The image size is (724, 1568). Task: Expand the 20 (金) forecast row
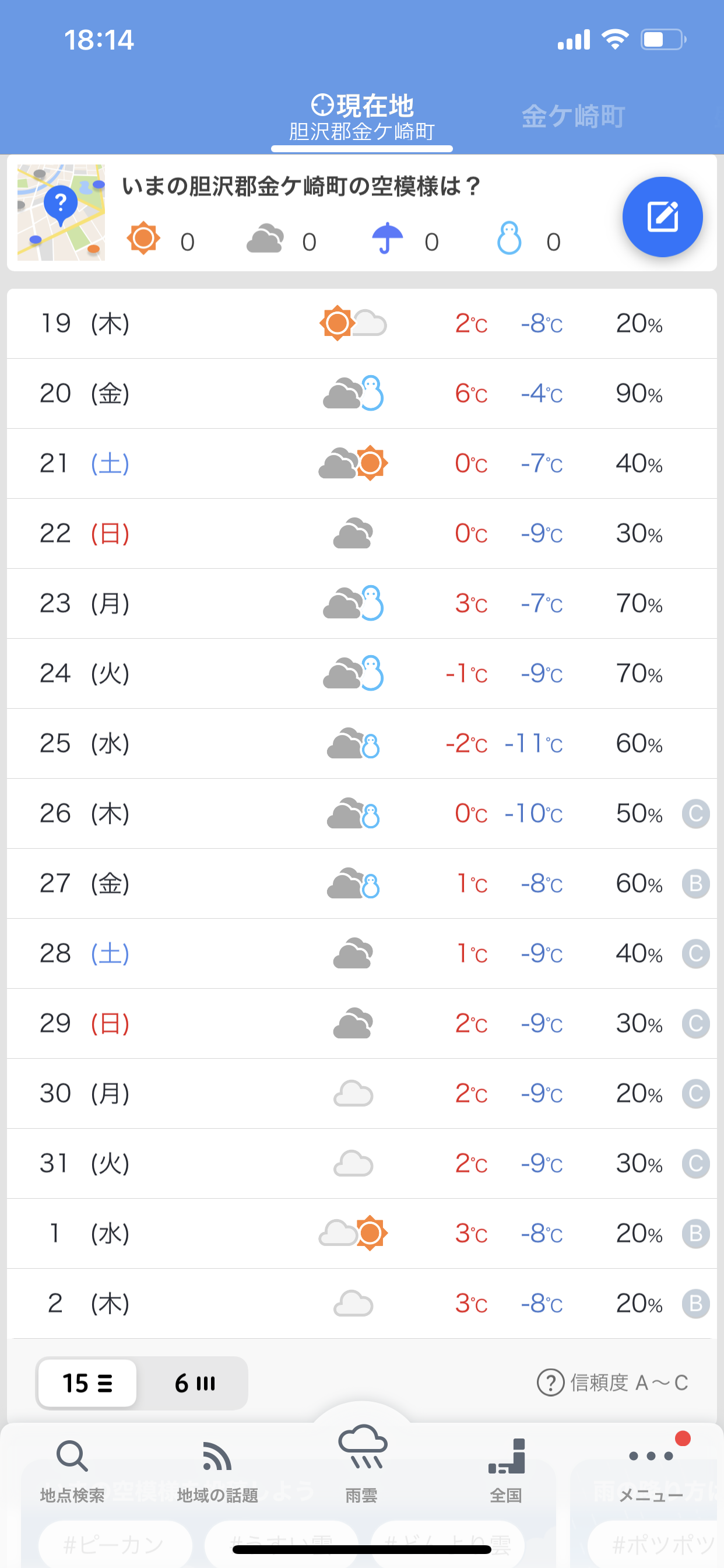[x=362, y=393]
